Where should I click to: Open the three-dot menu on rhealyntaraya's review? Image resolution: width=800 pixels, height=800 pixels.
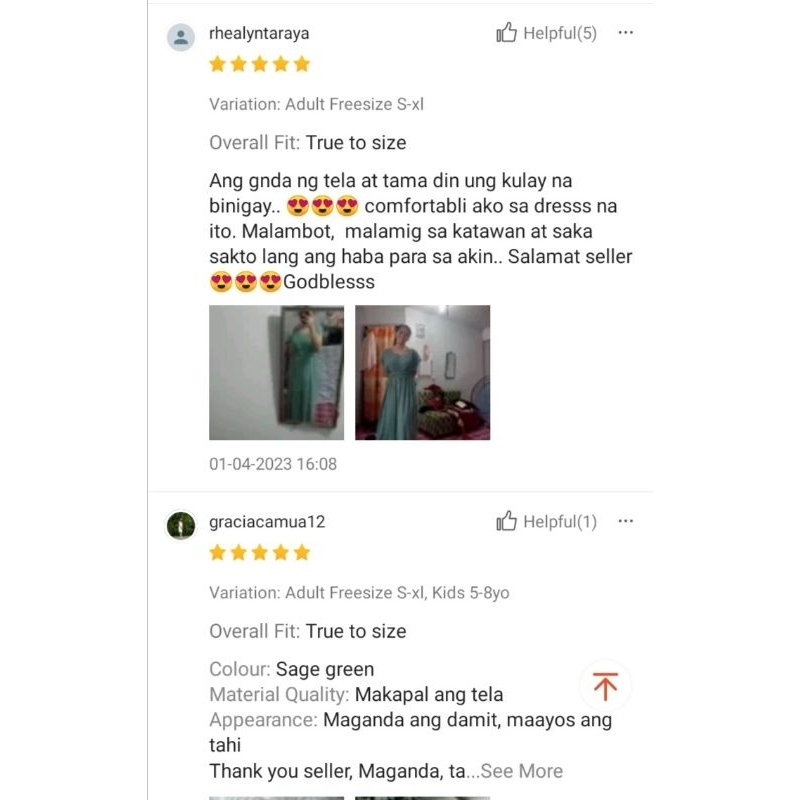[x=626, y=33]
